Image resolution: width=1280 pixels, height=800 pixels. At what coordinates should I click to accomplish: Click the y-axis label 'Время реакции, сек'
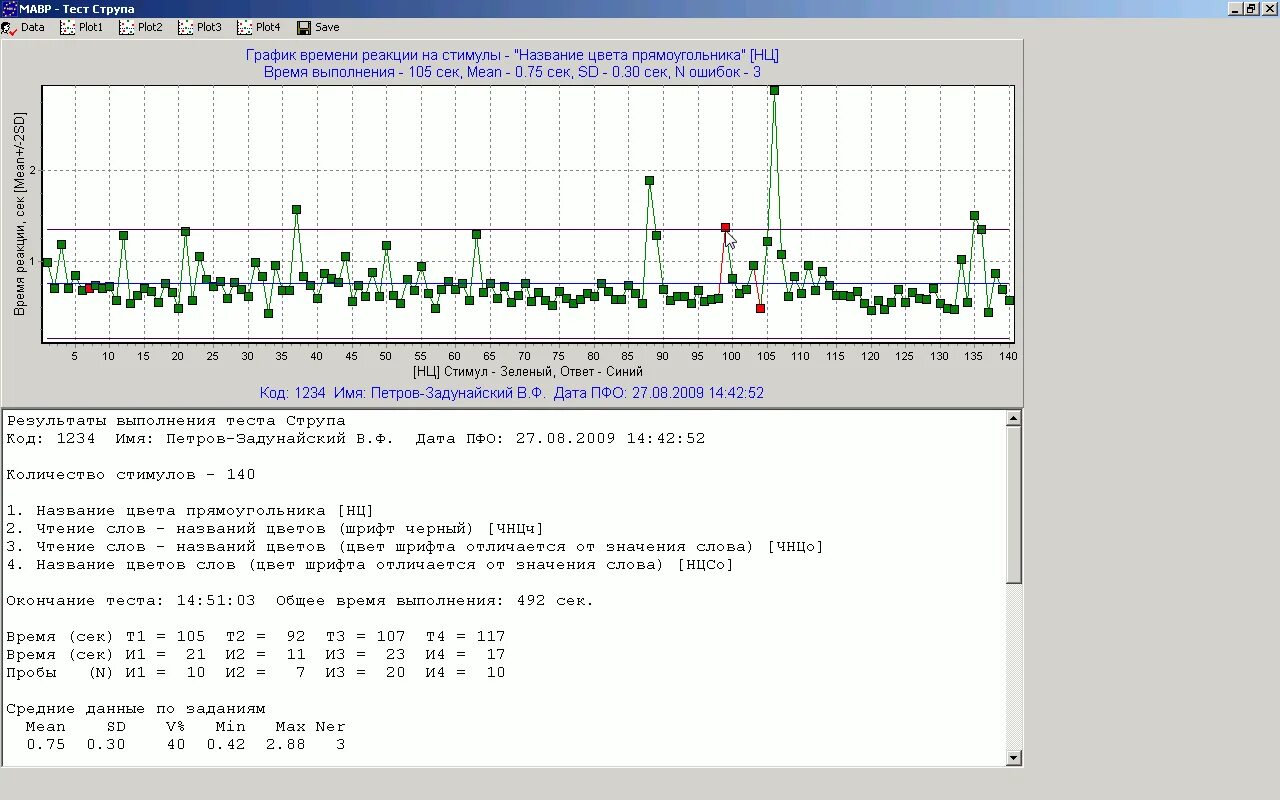coord(20,214)
